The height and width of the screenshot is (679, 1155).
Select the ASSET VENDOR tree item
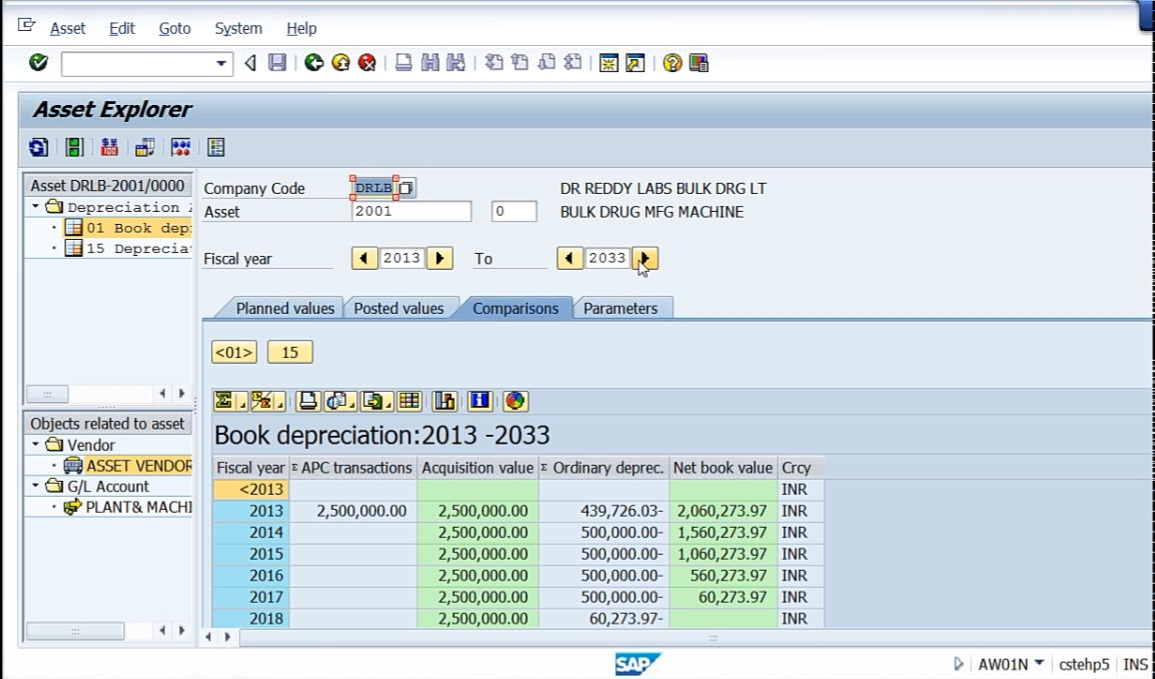click(x=138, y=465)
